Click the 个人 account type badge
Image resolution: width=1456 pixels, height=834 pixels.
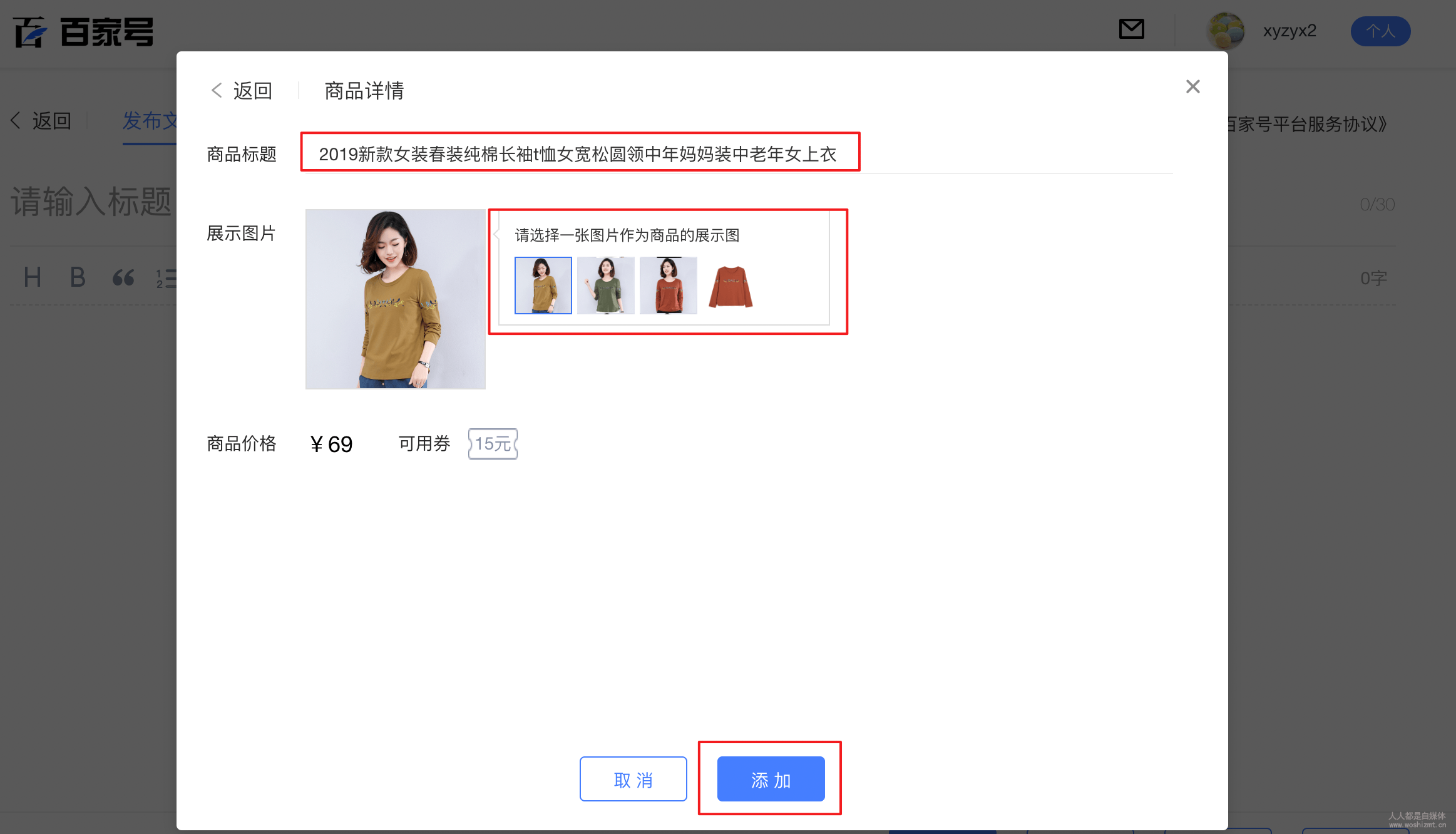coord(1380,31)
